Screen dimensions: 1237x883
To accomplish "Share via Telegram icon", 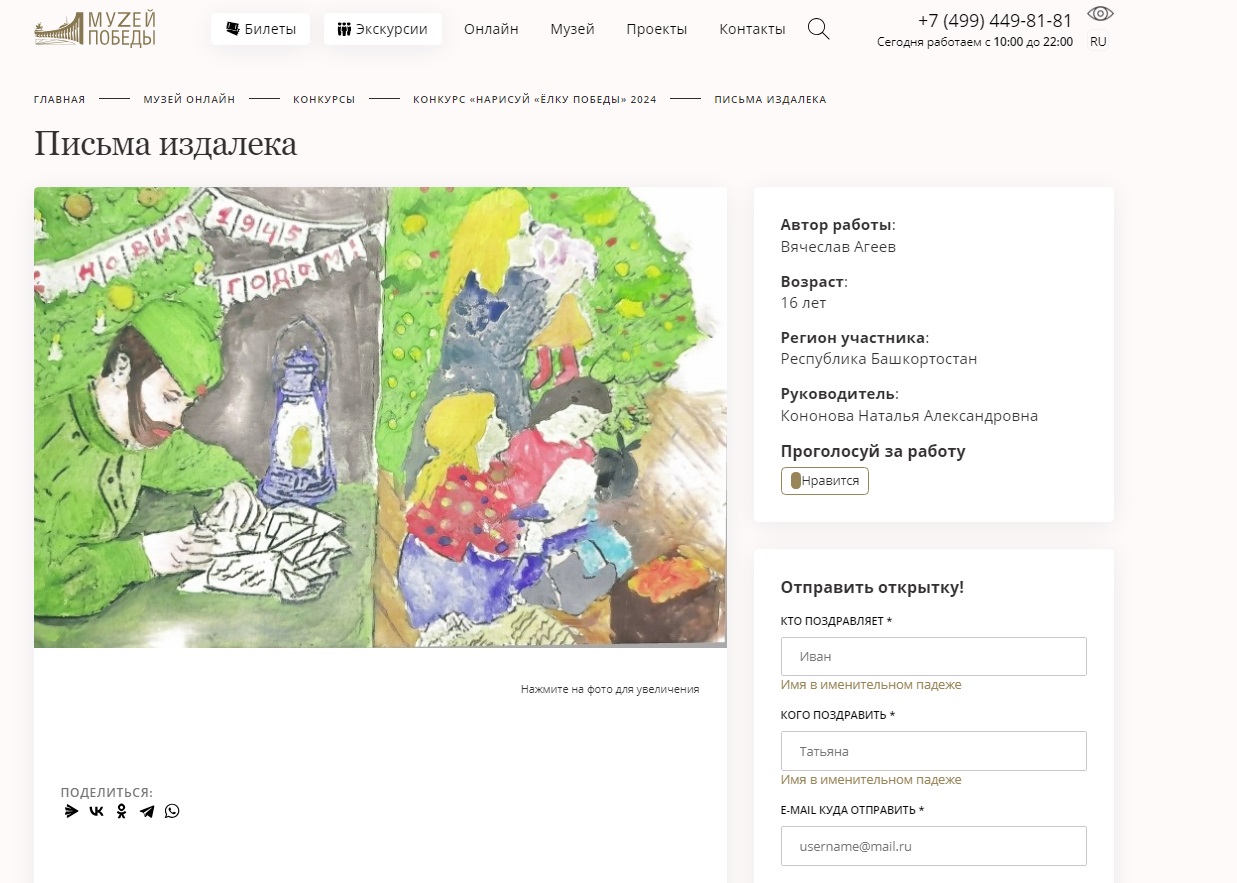I will (147, 811).
